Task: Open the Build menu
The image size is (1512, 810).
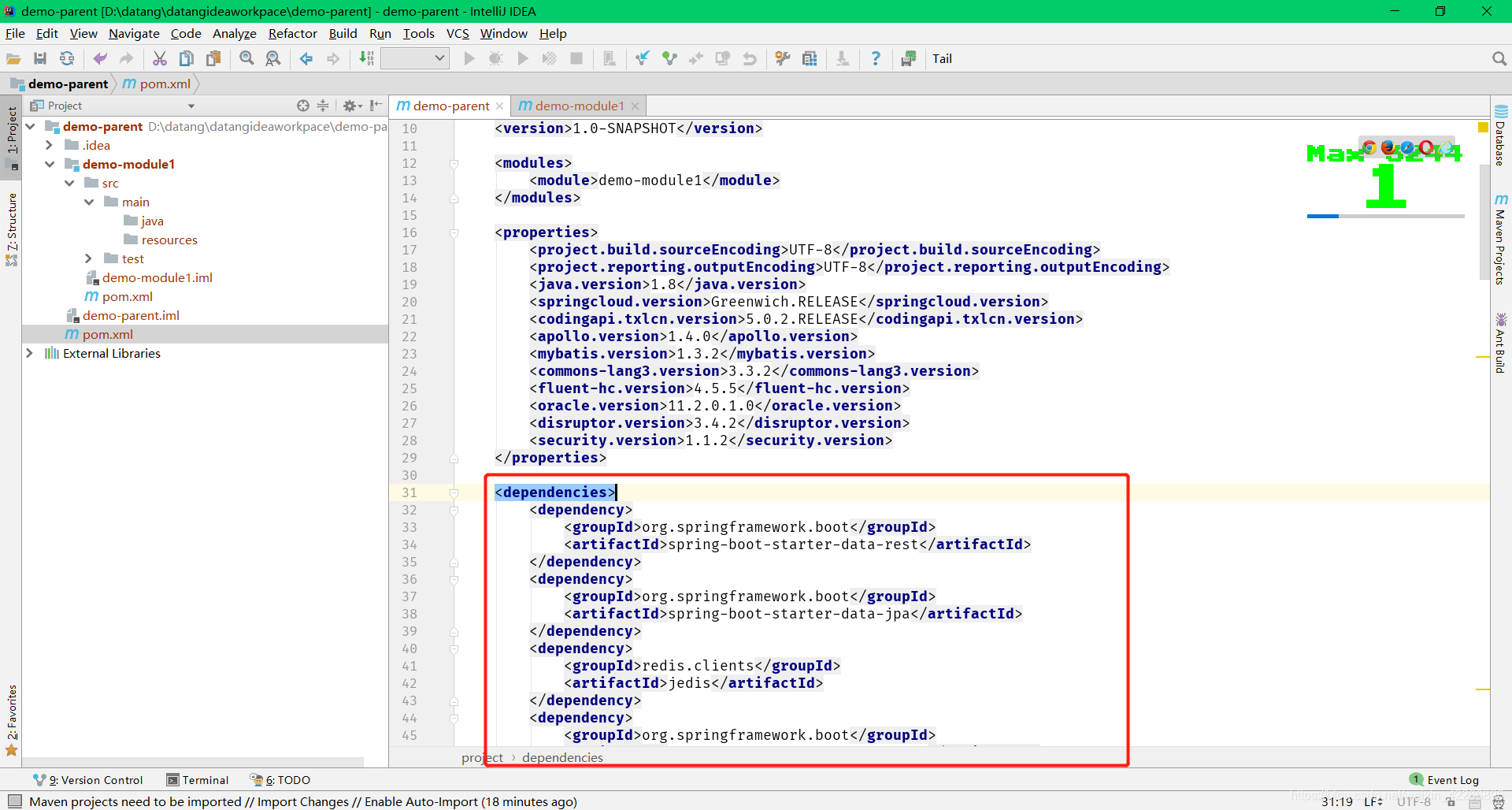Action: tap(343, 33)
